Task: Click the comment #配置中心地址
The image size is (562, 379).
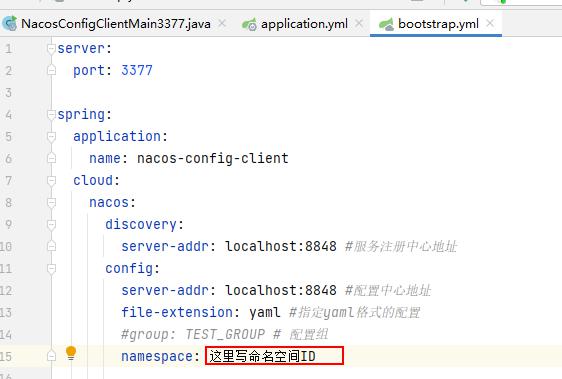Action: [x=388, y=290]
